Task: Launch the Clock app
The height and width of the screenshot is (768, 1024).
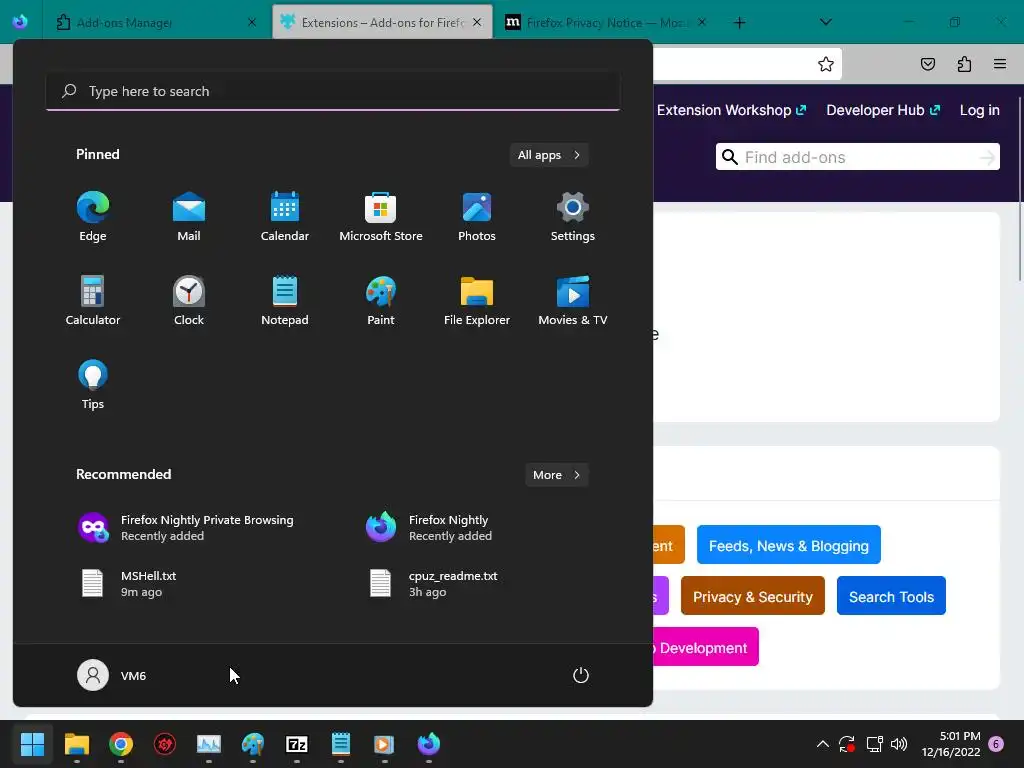Action: point(189,301)
